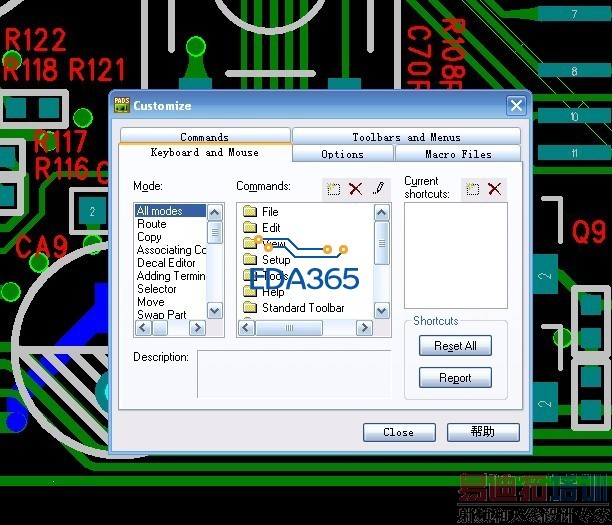Click the pencil edit icon above Commands
The image size is (612, 525).
click(x=378, y=189)
